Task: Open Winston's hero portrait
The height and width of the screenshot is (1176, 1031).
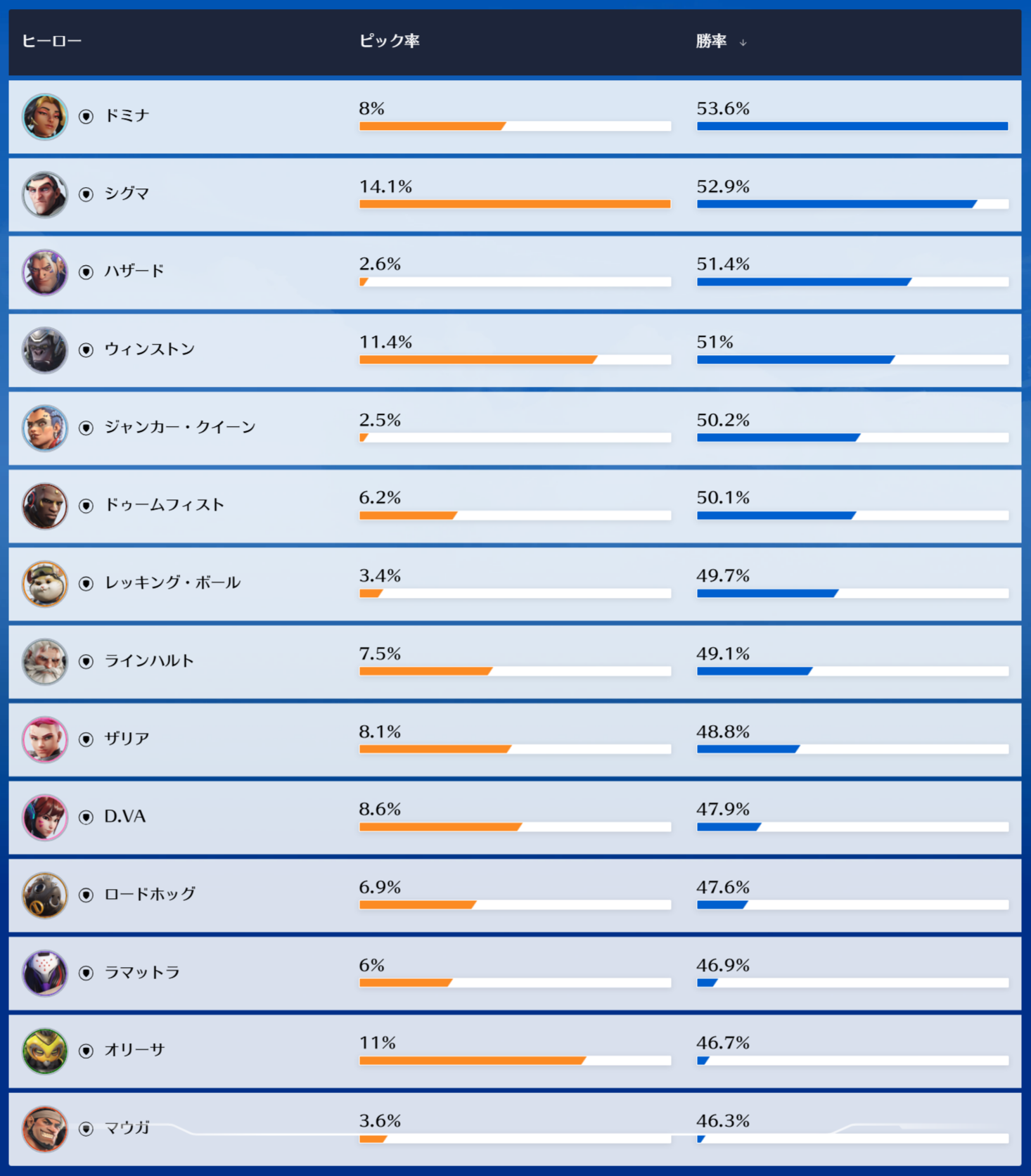Action: [x=45, y=350]
